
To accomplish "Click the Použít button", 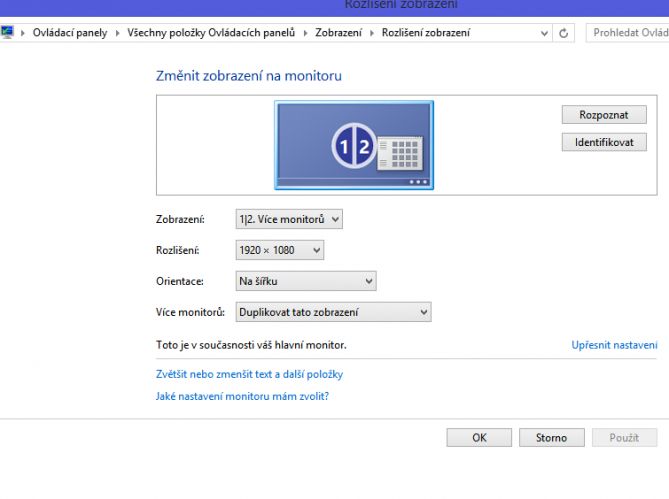I will (x=624, y=438).
